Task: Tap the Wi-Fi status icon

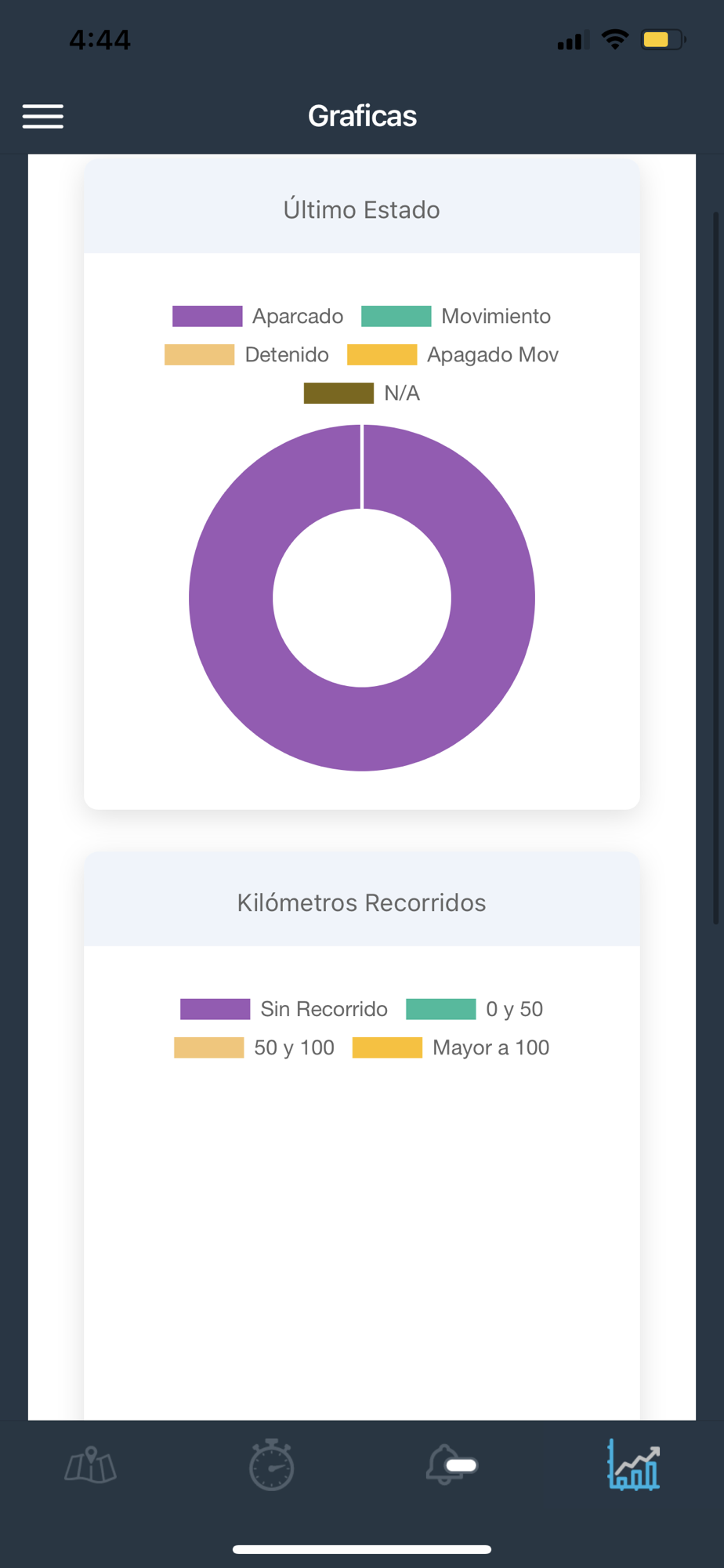Action: [615, 39]
